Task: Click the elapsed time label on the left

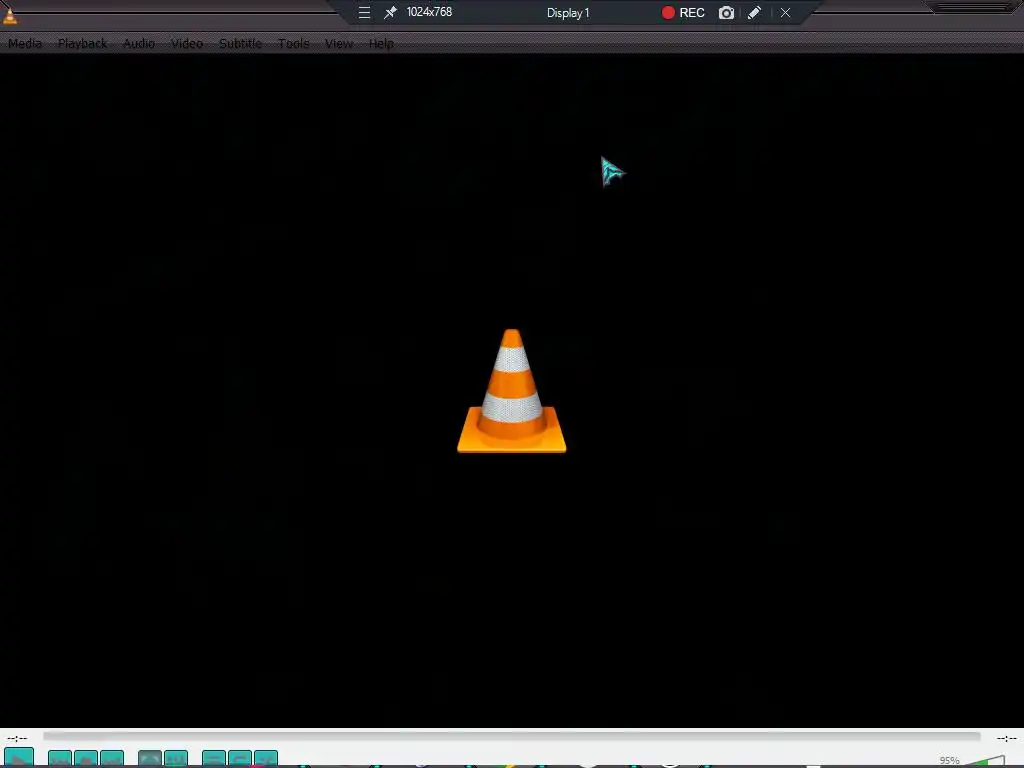Action: pyautogui.click(x=17, y=738)
